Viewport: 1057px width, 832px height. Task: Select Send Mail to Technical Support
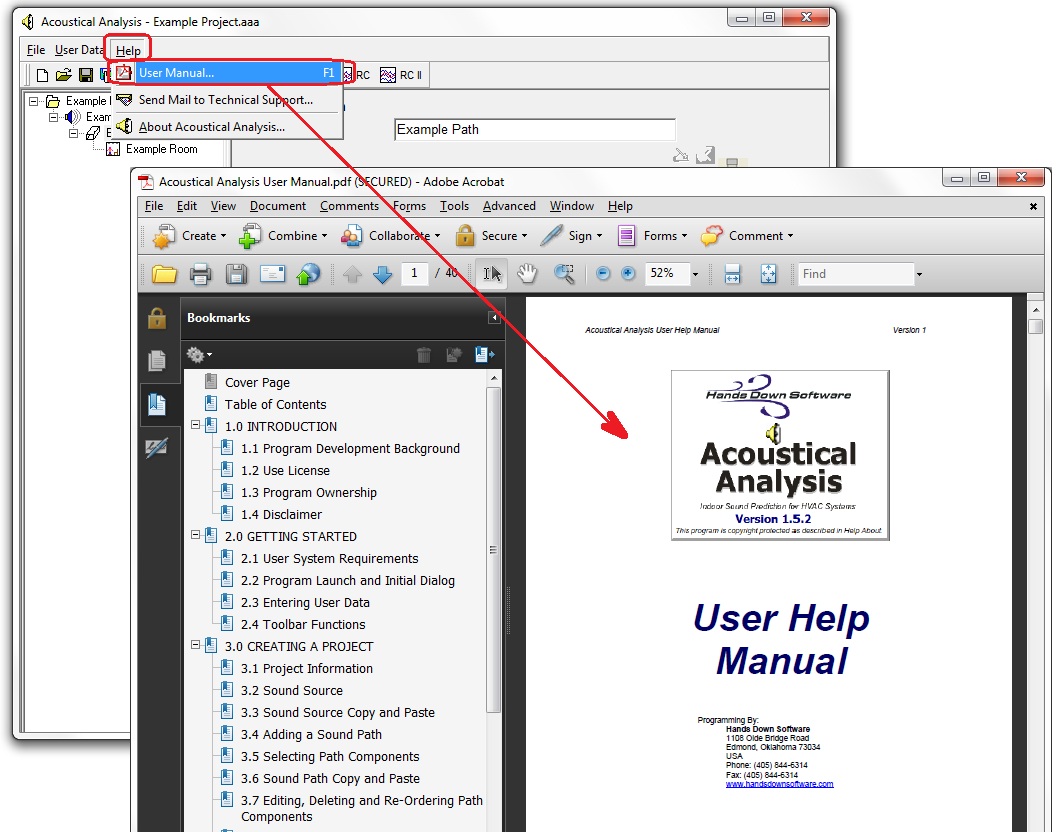click(226, 100)
